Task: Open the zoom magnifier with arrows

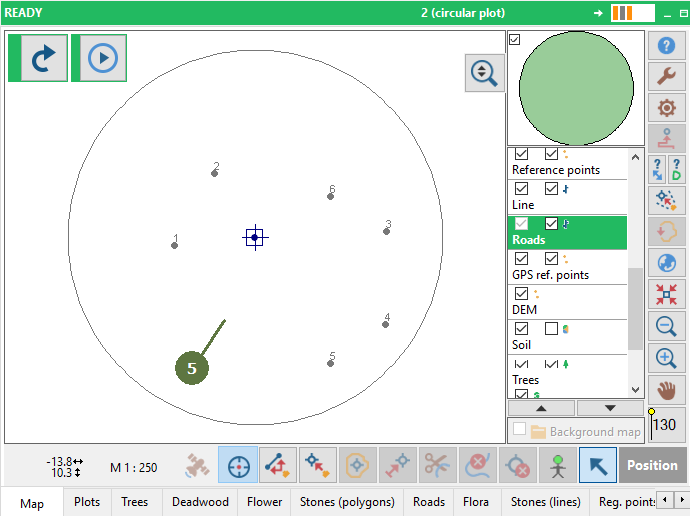Action: click(484, 73)
